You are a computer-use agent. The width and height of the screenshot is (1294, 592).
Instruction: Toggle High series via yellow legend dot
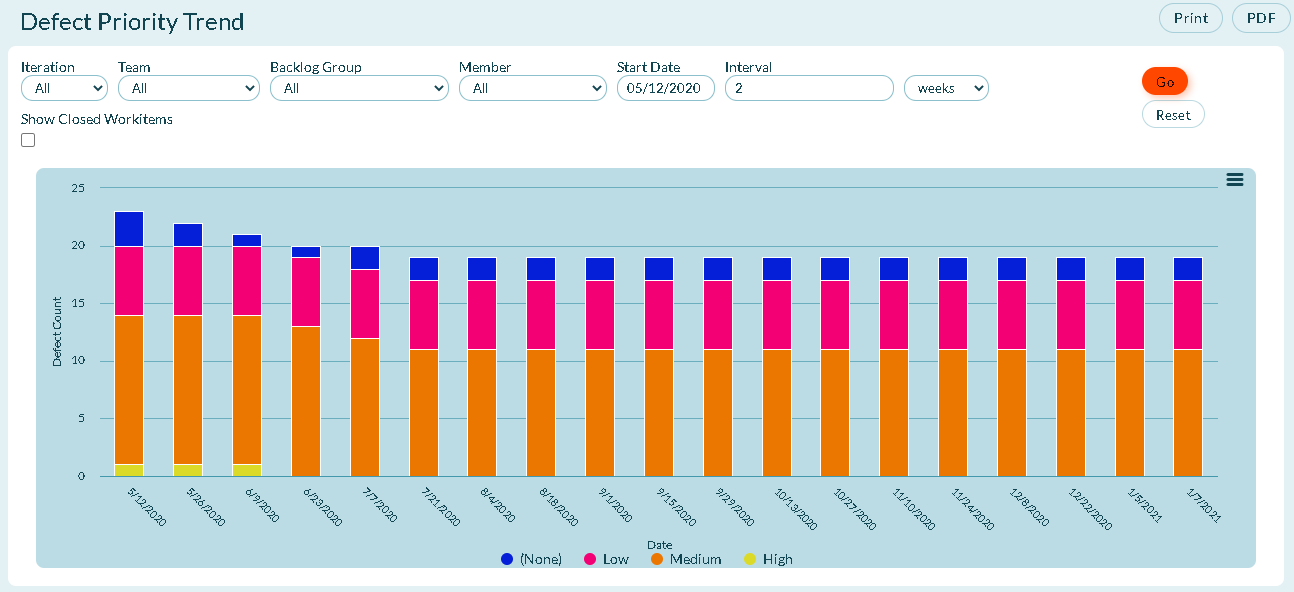click(750, 559)
